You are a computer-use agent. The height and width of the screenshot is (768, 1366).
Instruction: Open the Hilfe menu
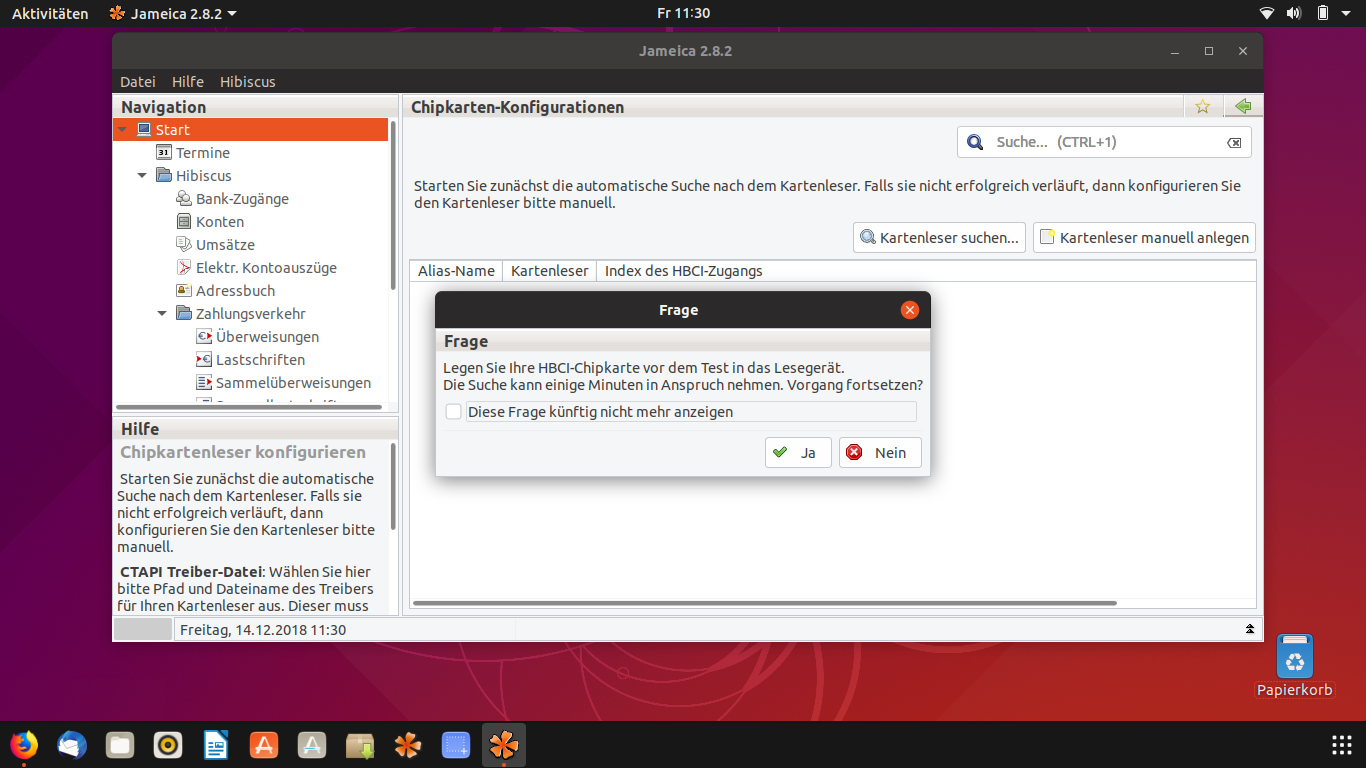coord(188,82)
